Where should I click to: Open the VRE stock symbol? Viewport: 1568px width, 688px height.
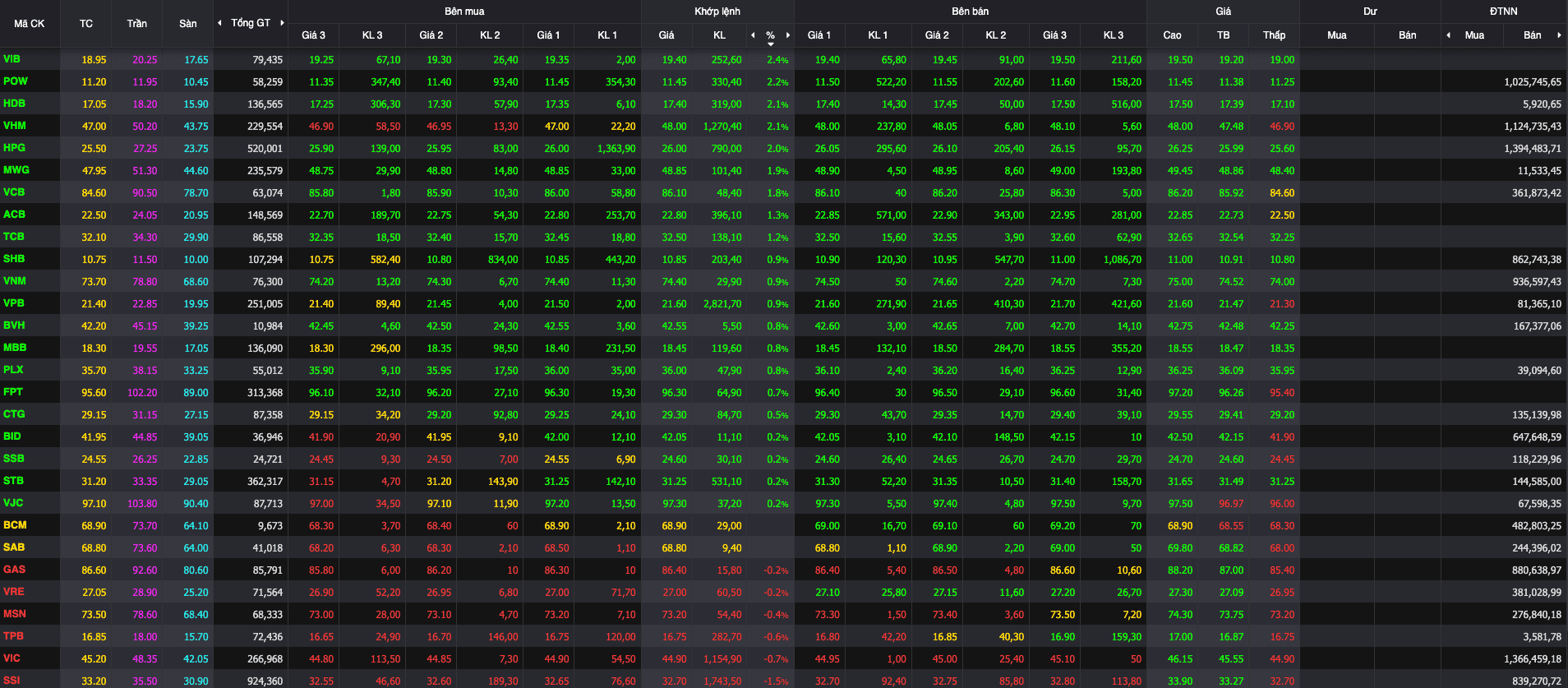(x=14, y=592)
